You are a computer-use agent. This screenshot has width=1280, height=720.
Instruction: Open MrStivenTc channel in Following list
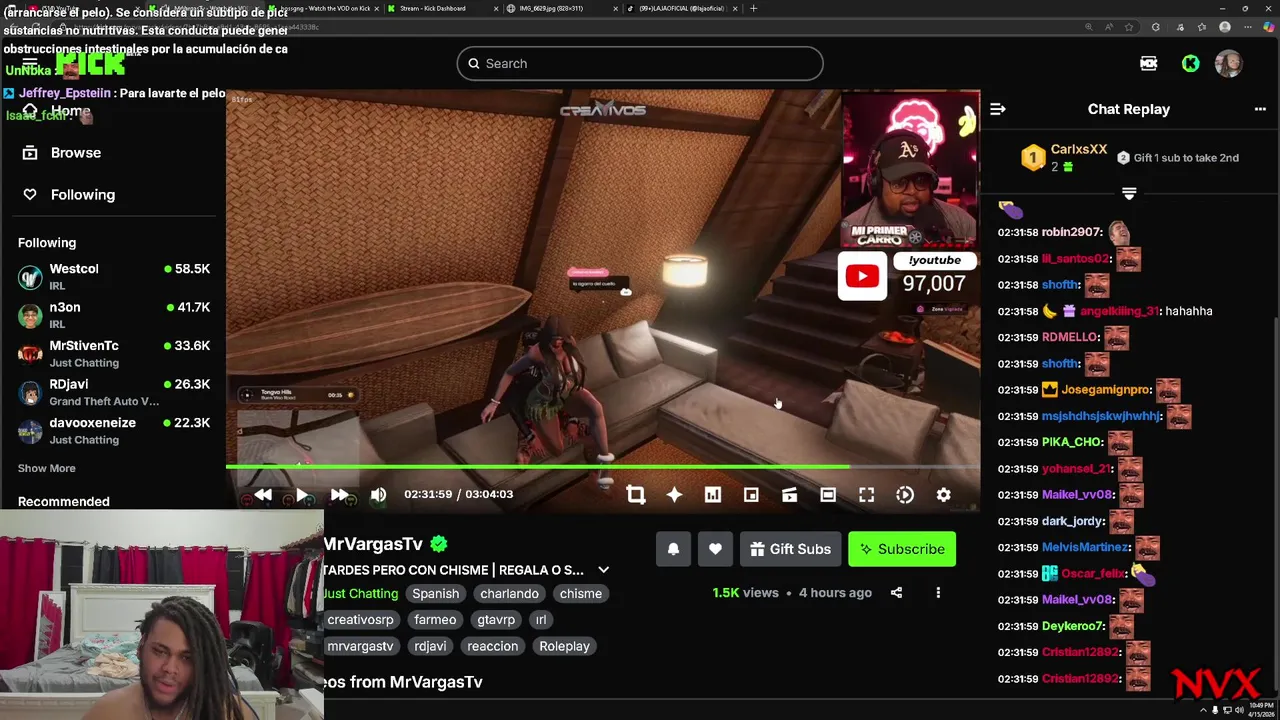tap(114, 353)
